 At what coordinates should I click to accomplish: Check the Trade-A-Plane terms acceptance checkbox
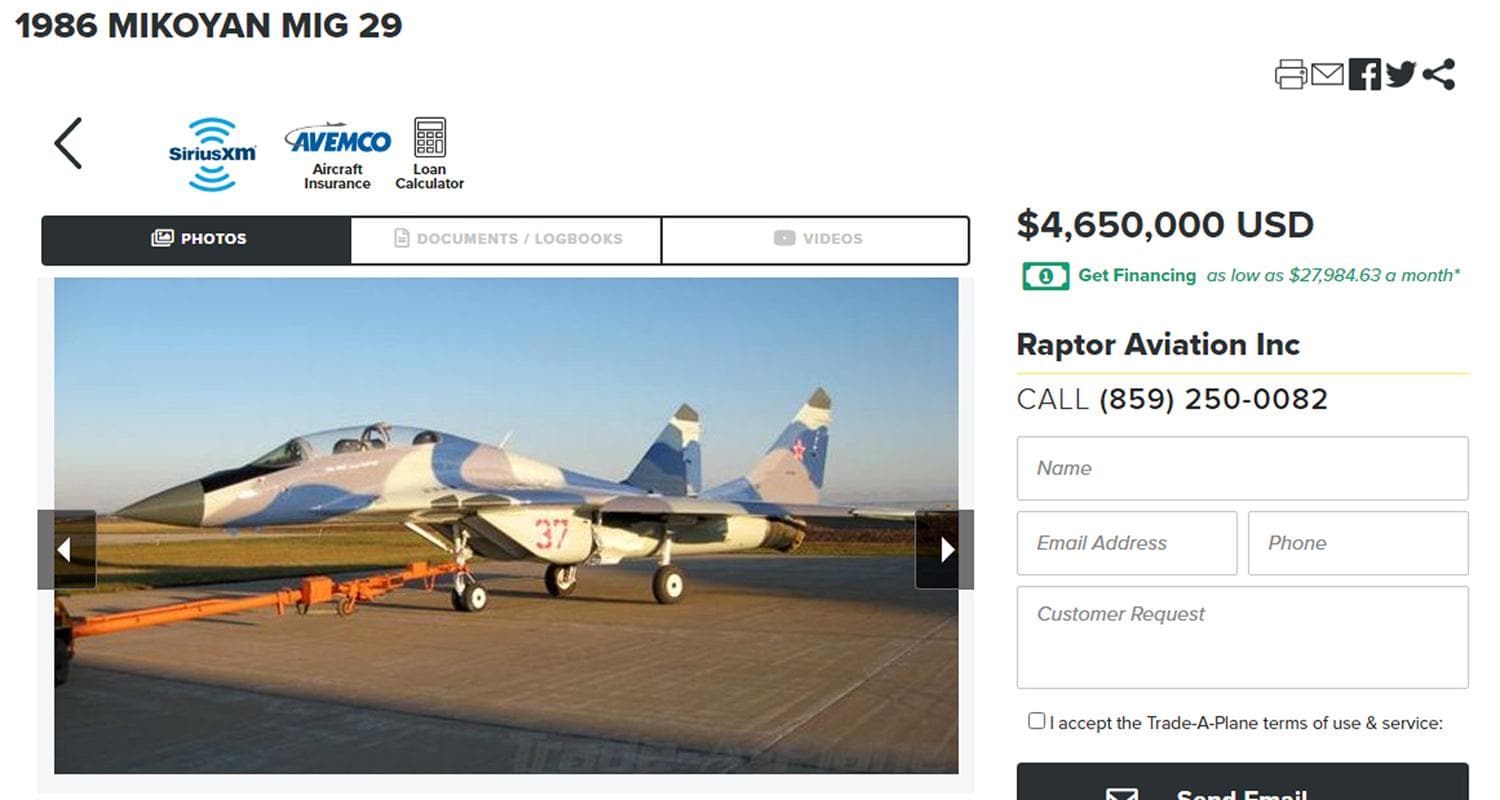pyautogui.click(x=1037, y=721)
